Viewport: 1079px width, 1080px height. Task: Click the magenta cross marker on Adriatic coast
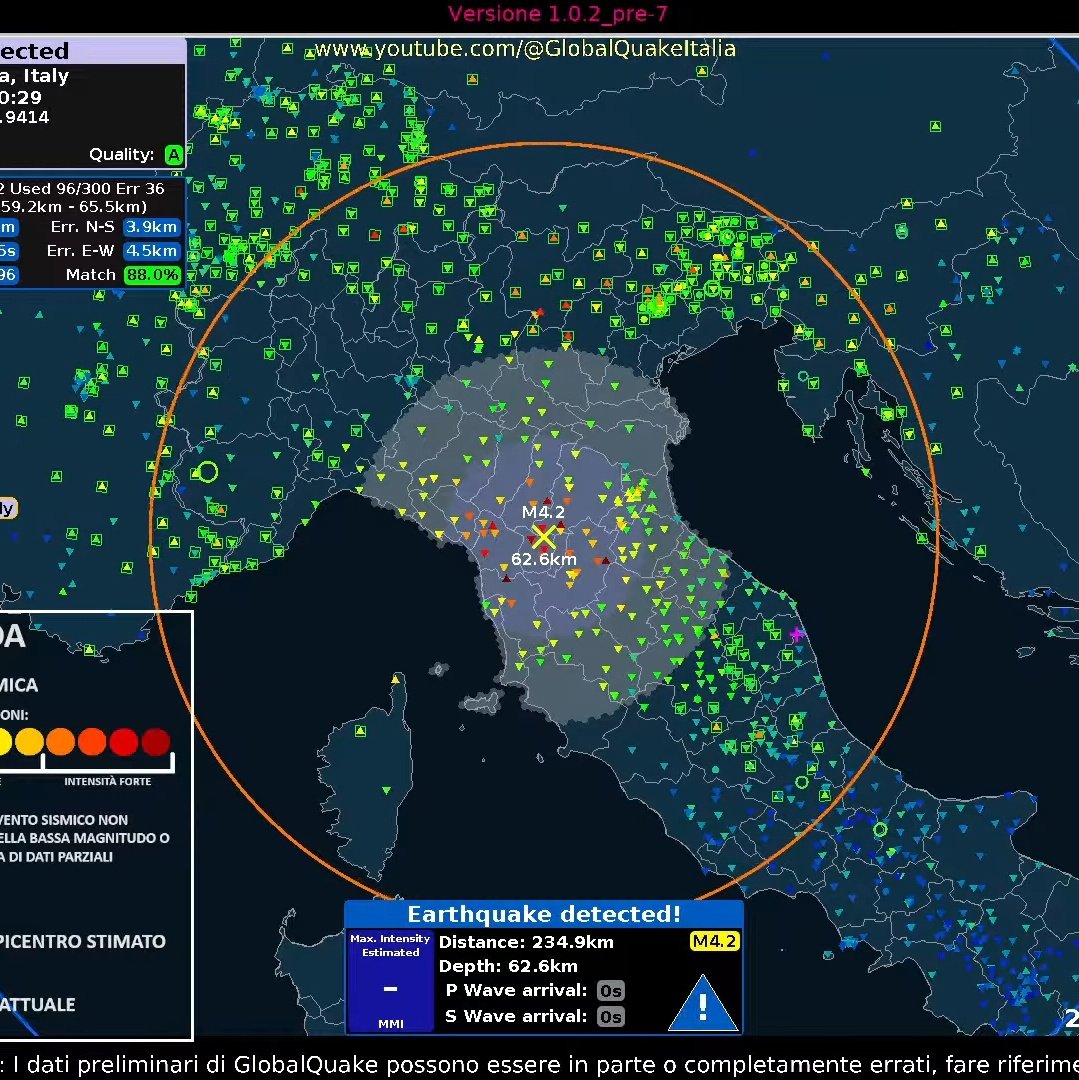pyautogui.click(x=797, y=634)
